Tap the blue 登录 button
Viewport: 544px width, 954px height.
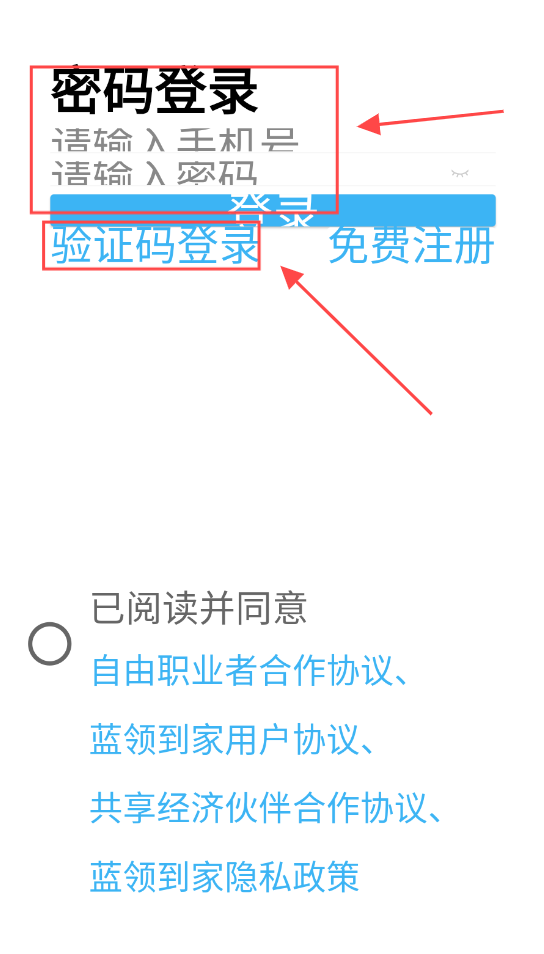point(273,211)
